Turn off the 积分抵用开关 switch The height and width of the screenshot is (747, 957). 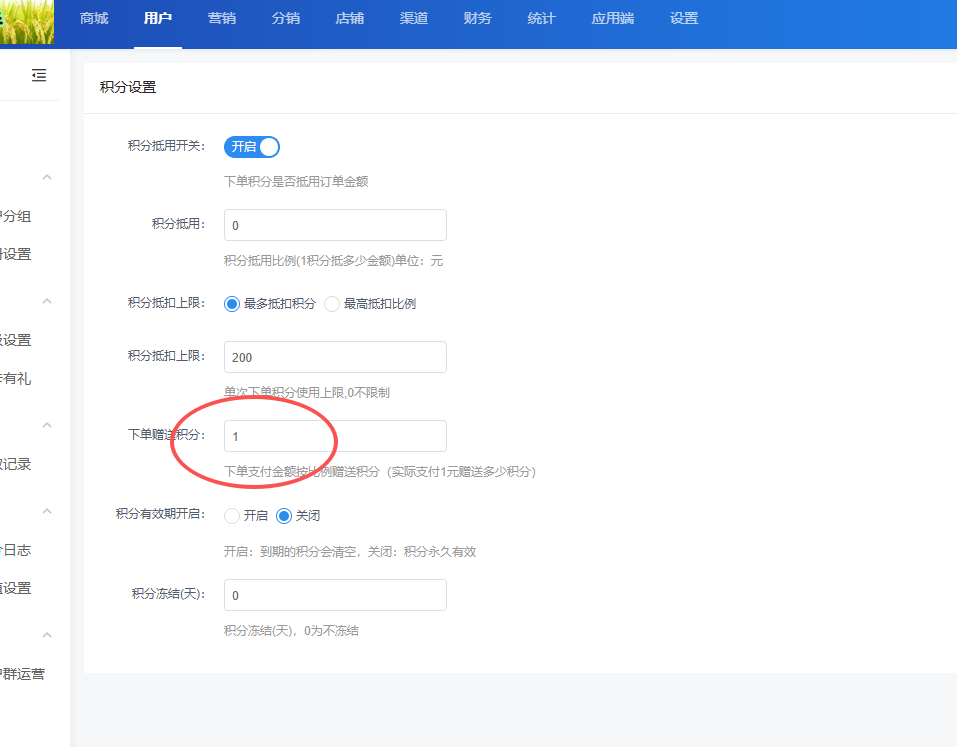pos(251,146)
